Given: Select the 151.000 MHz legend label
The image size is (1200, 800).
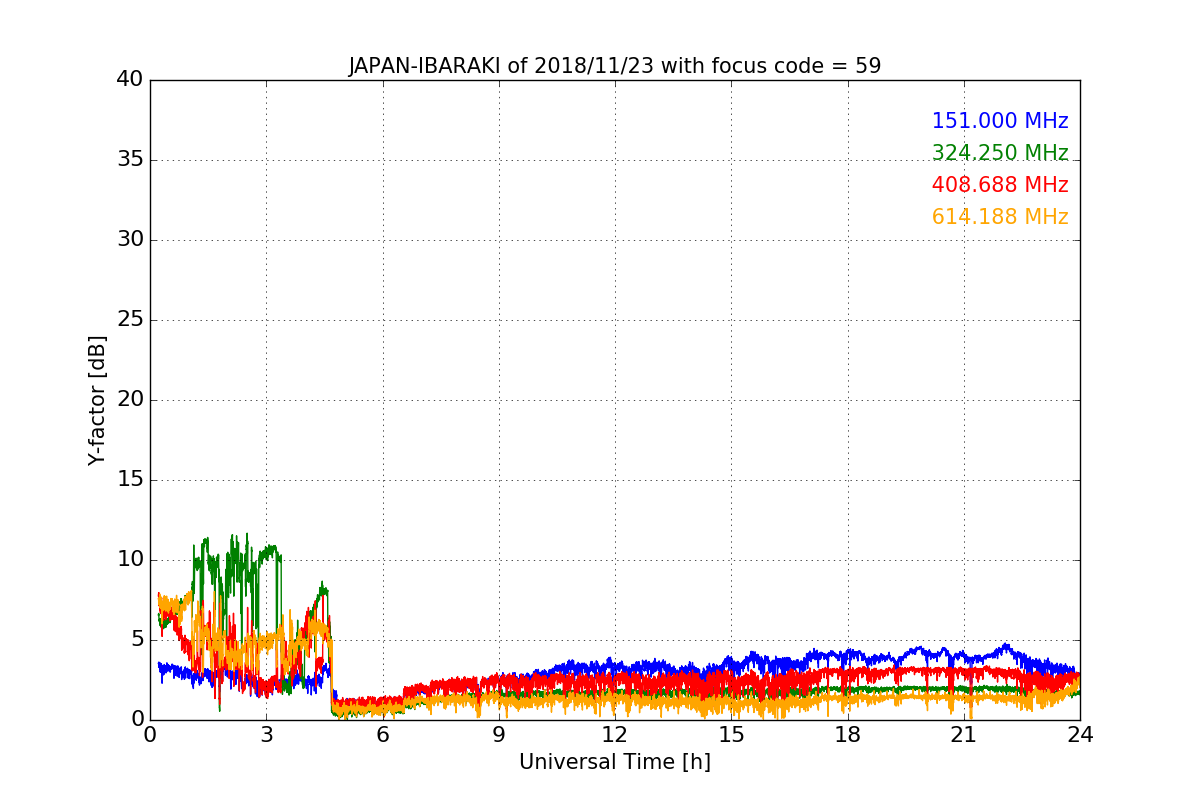Looking at the screenshot, I should (1000, 121).
